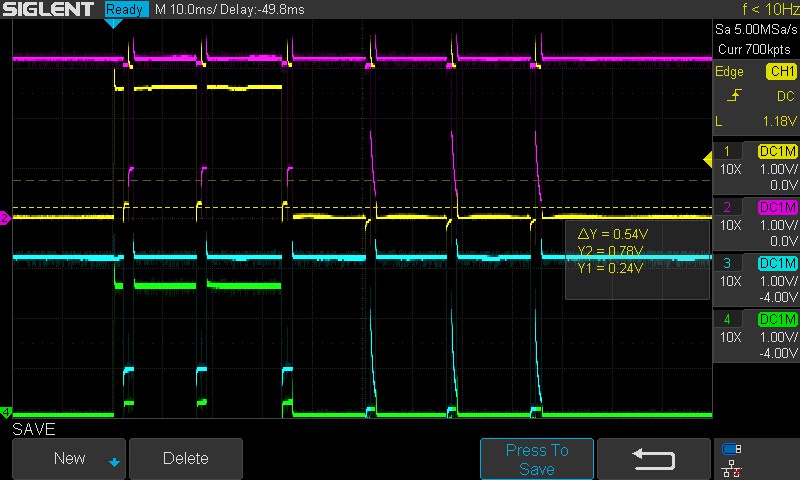Toggle channel 1 yellow DC1M badge

(778, 151)
